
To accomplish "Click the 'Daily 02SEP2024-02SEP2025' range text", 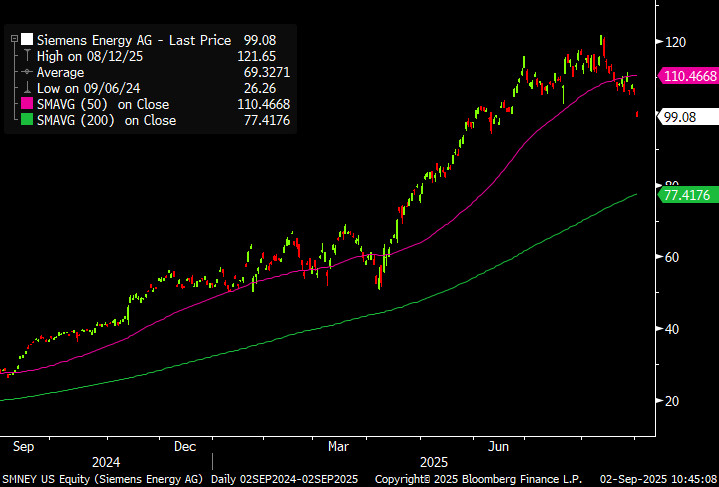I will (284, 480).
